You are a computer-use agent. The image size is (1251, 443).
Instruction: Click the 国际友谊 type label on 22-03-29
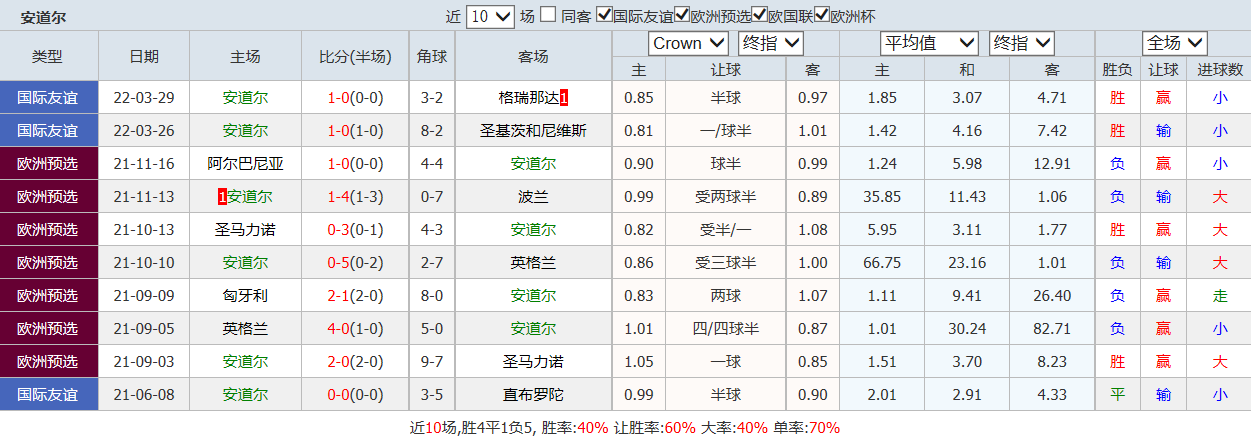[x=47, y=98]
